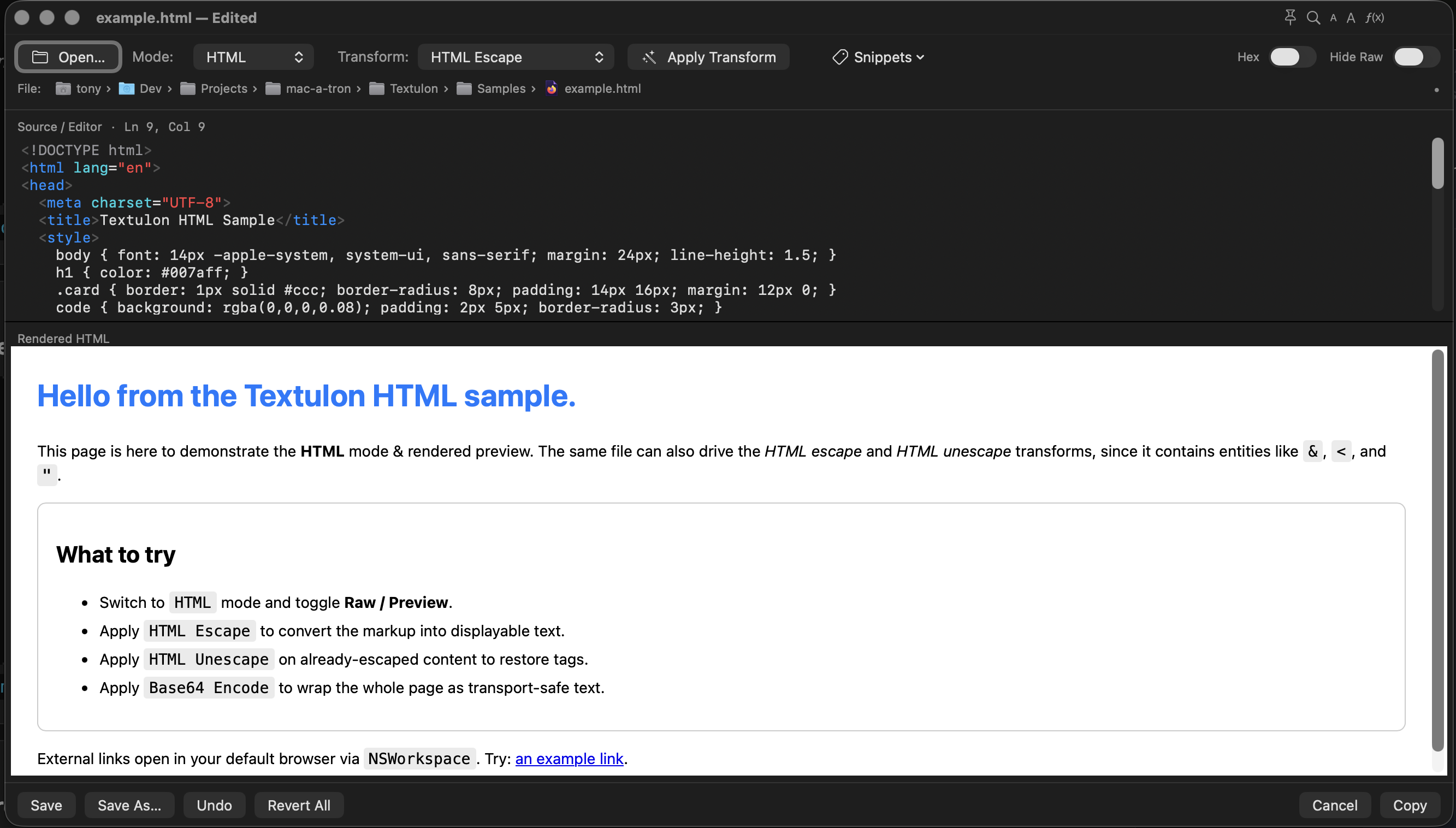Click the 'What to try' heading in the preview

(x=116, y=554)
